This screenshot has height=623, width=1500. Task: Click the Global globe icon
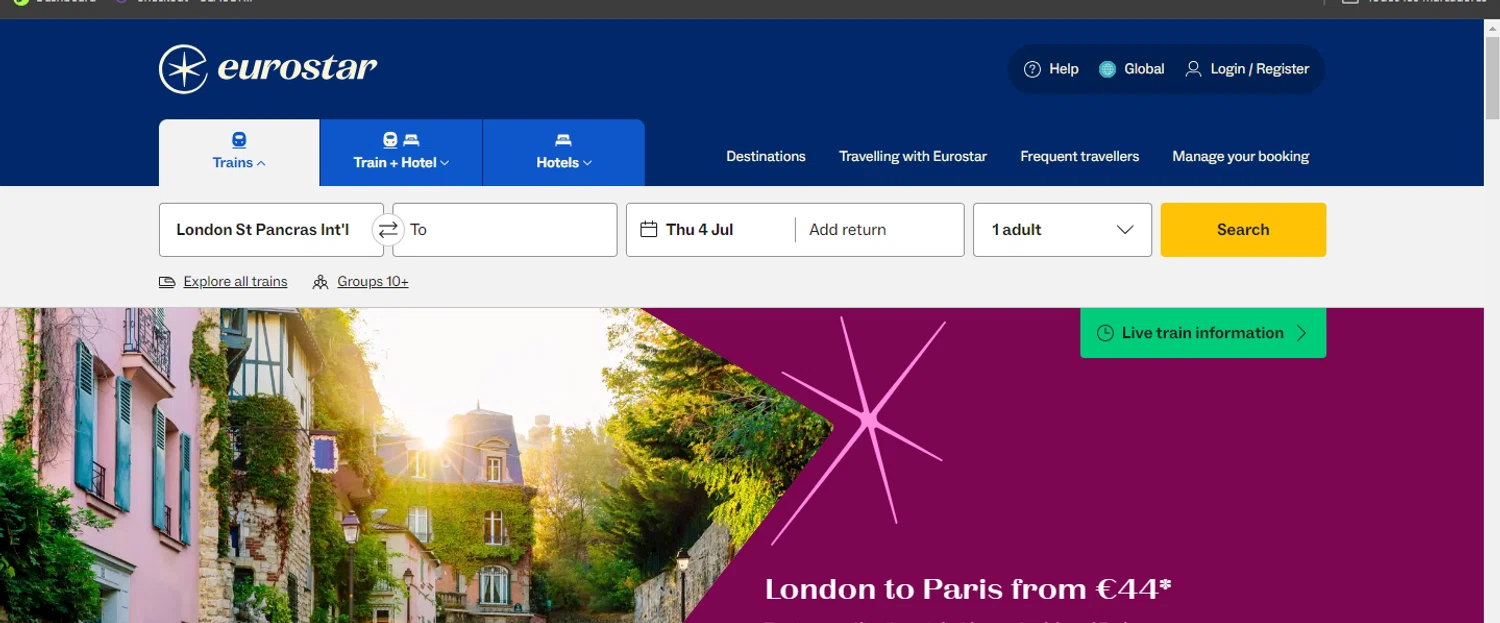pyautogui.click(x=1107, y=69)
